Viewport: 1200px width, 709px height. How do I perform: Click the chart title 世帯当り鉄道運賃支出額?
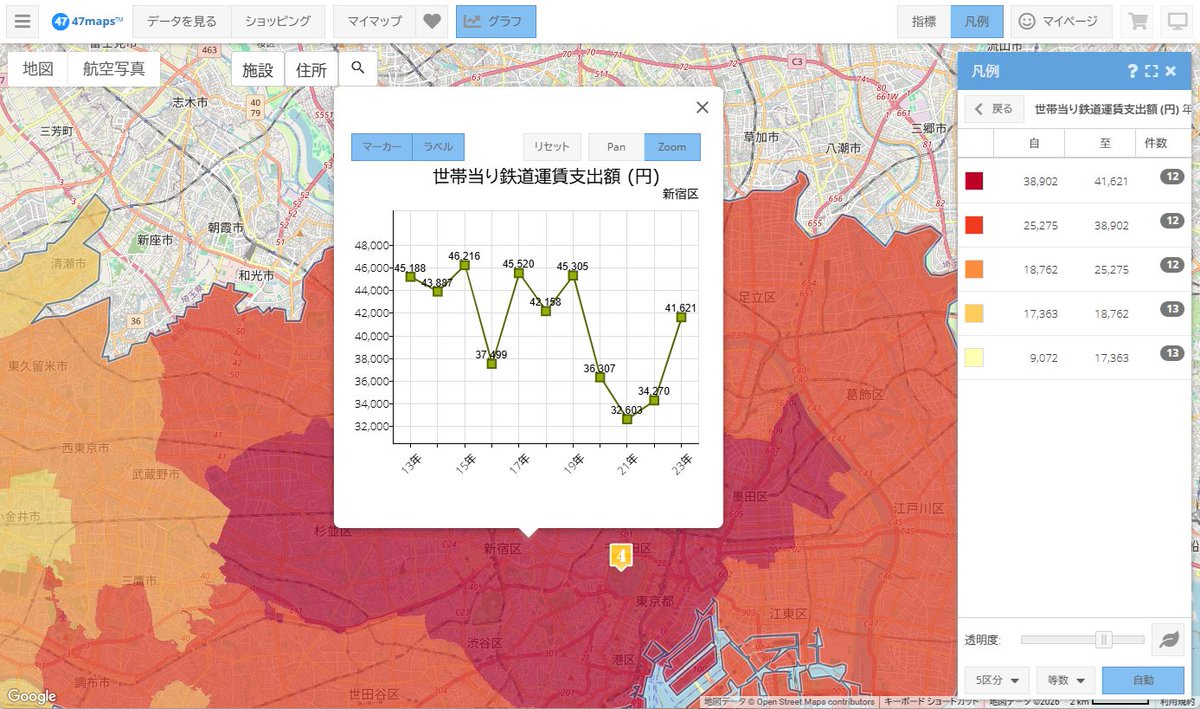pos(546,176)
